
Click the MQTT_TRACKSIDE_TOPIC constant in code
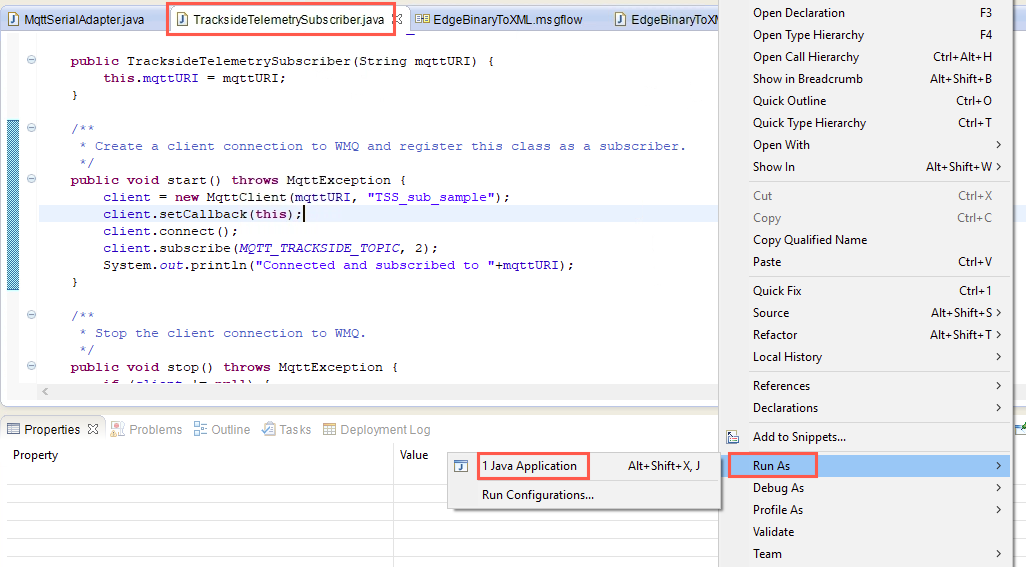[x=319, y=249]
